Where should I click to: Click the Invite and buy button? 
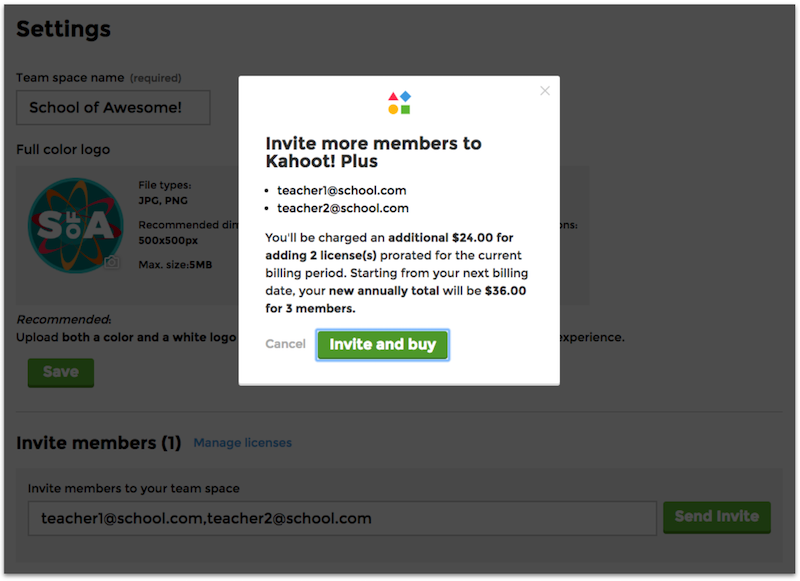[383, 345]
